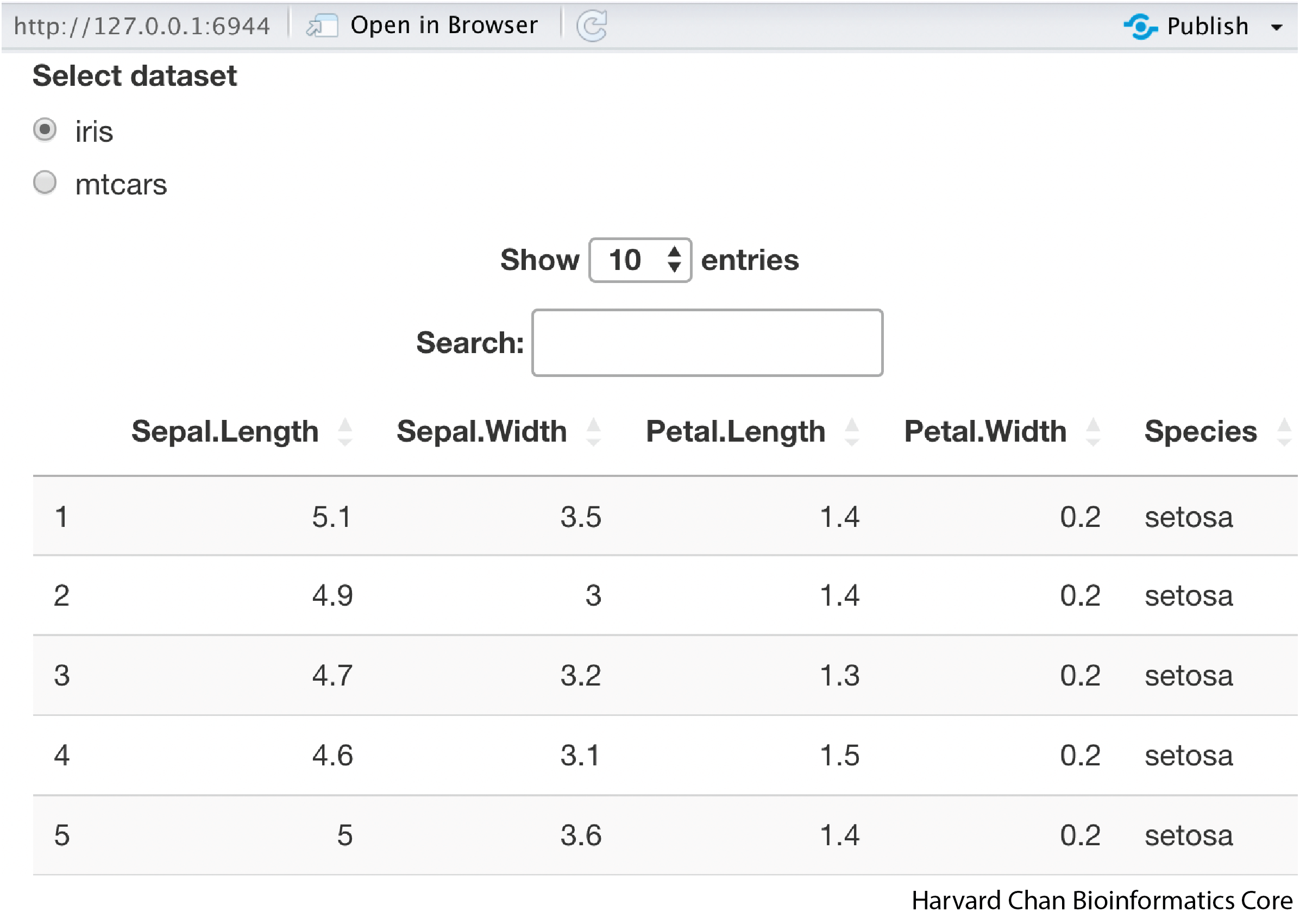Click the blue Publish icon

tap(1140, 26)
